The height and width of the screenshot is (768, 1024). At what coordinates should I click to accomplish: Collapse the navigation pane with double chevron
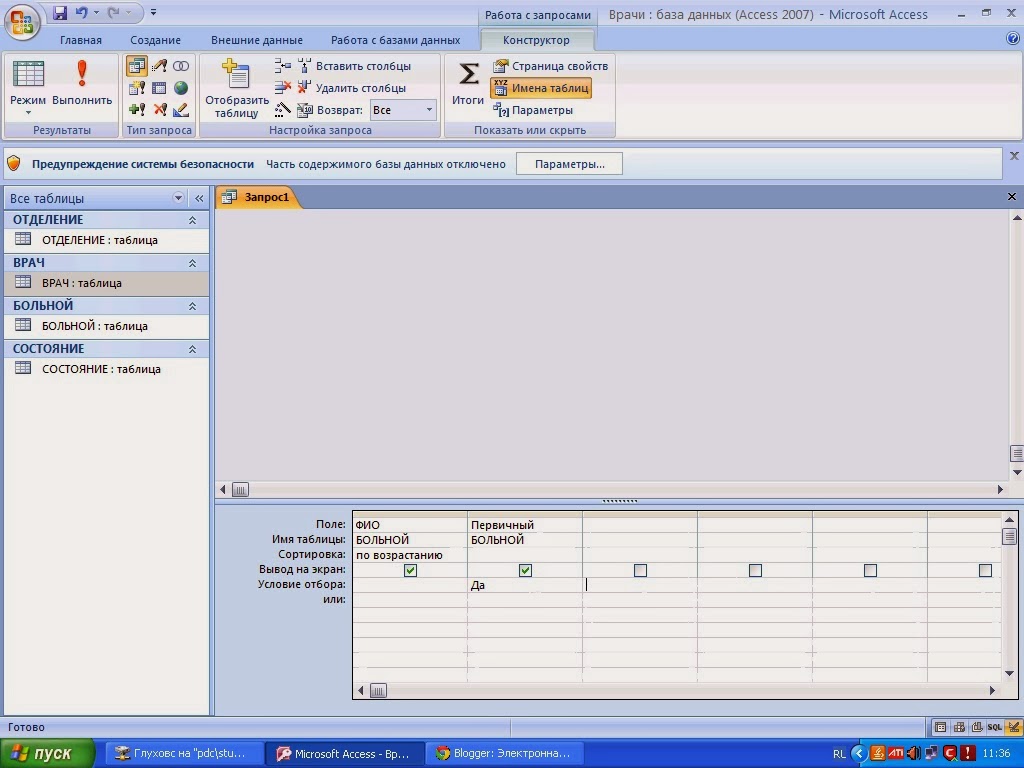pyautogui.click(x=199, y=198)
